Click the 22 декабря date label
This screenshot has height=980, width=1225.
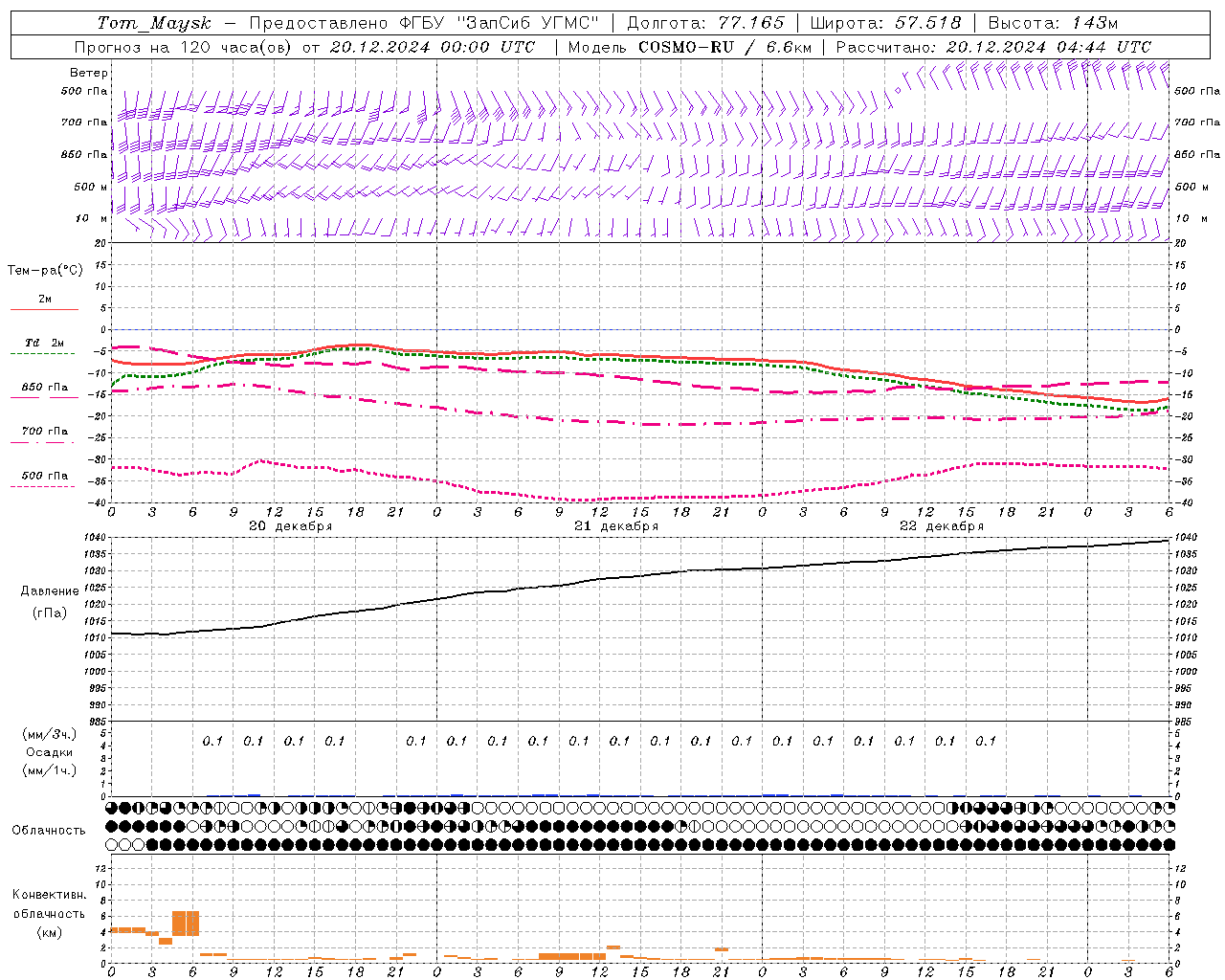tap(941, 526)
